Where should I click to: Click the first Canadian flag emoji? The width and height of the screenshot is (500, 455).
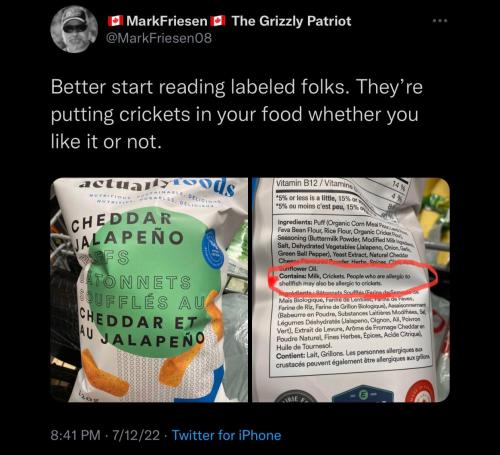(x=115, y=21)
